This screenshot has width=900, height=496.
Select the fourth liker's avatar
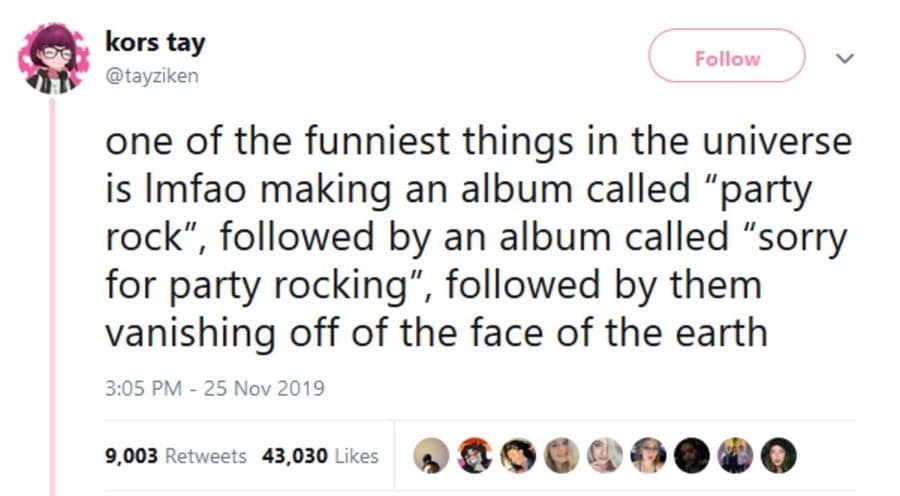click(x=561, y=455)
